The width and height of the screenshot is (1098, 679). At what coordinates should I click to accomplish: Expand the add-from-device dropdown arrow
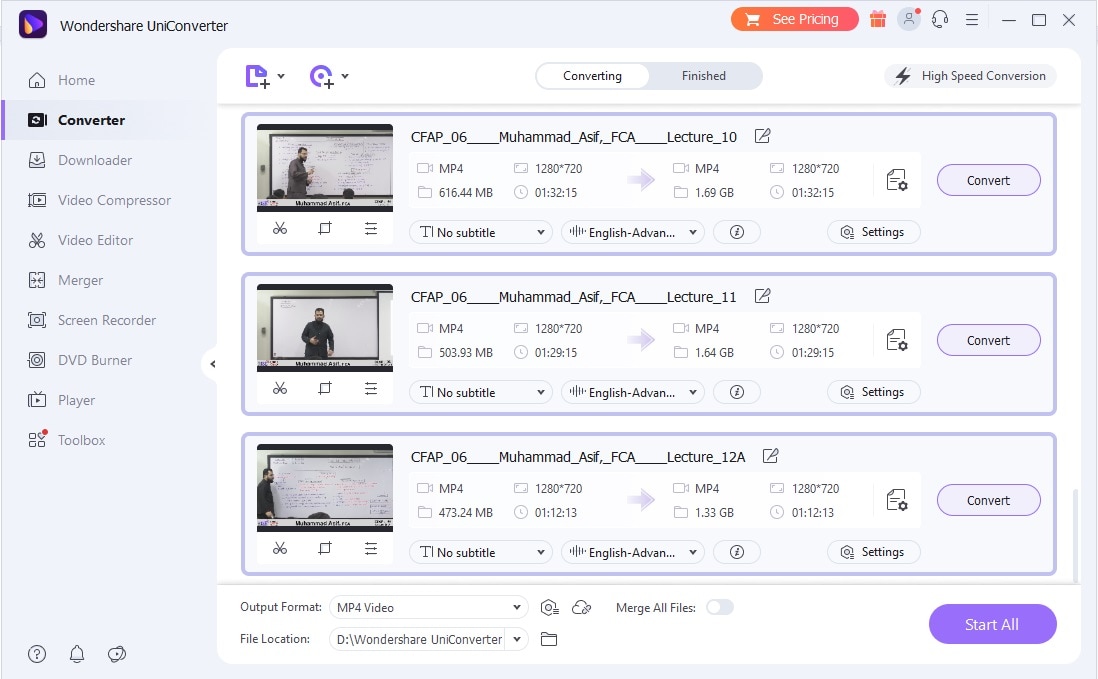(x=345, y=76)
